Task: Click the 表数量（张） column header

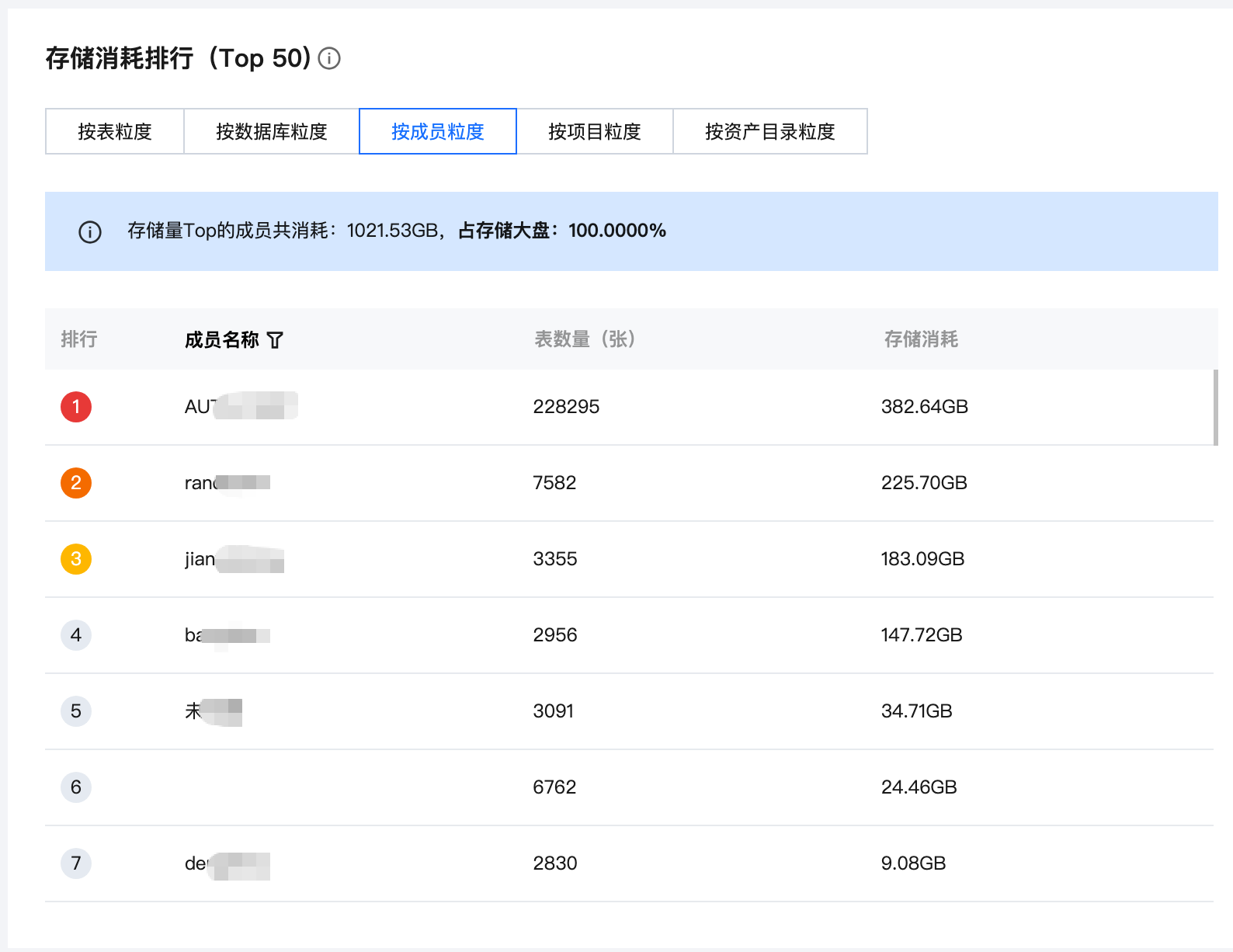Action: tap(585, 339)
